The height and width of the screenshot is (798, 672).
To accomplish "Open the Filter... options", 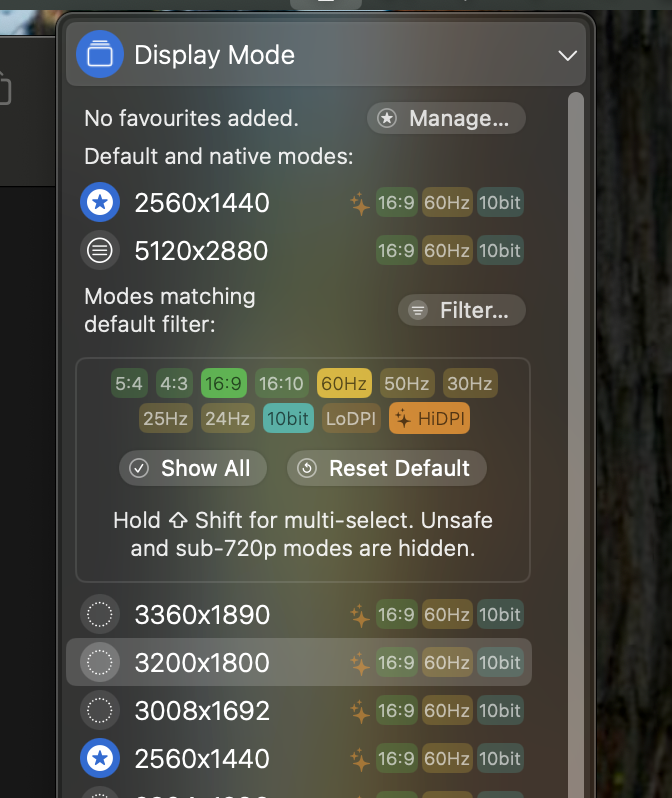I will coord(462,310).
